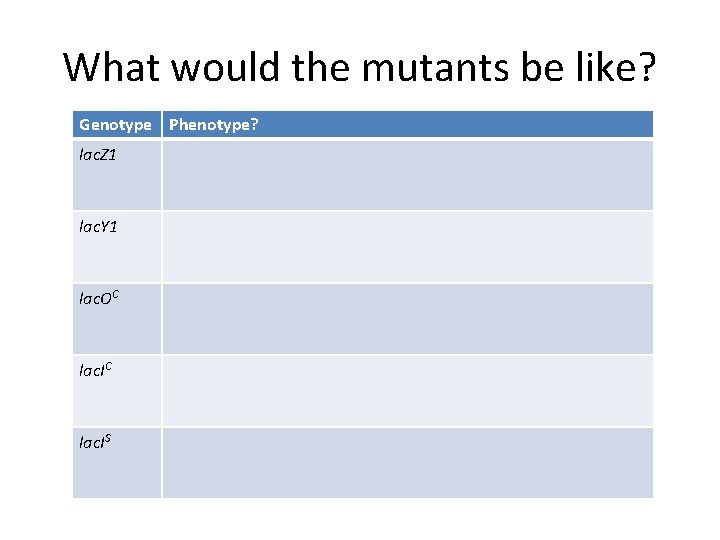720x540 pixels.
Task: Click the superscript C in lacOC
Action: (116, 293)
